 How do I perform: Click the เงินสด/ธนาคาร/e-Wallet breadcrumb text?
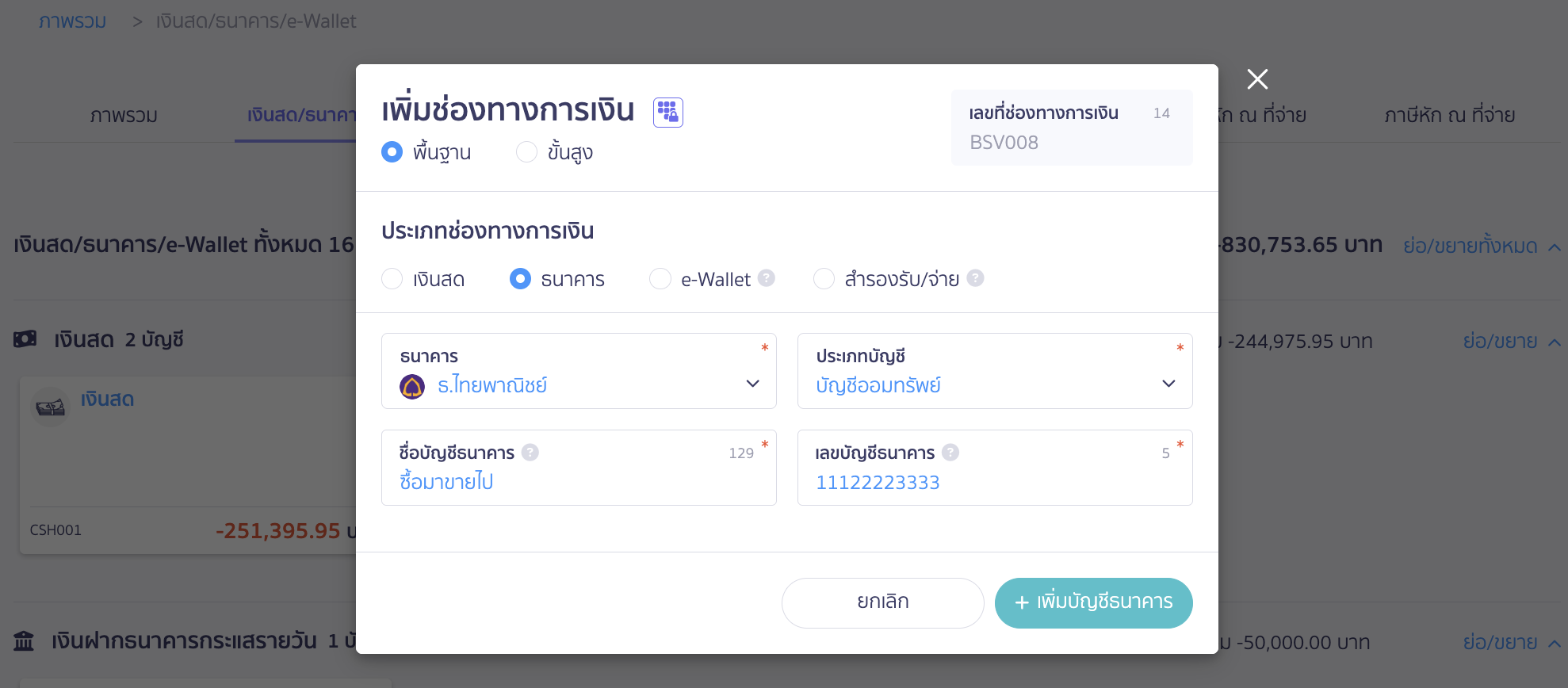[x=256, y=21]
